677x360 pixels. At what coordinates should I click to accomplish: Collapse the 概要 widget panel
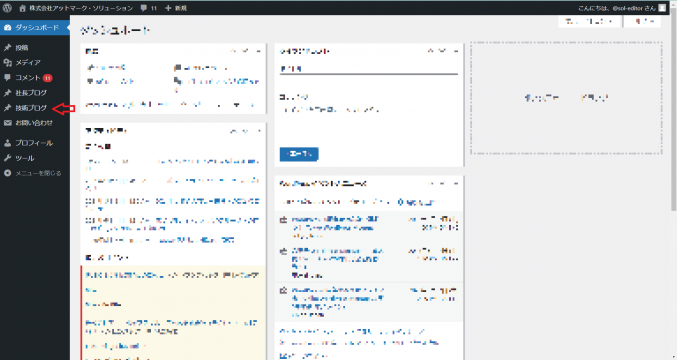[x=258, y=51]
